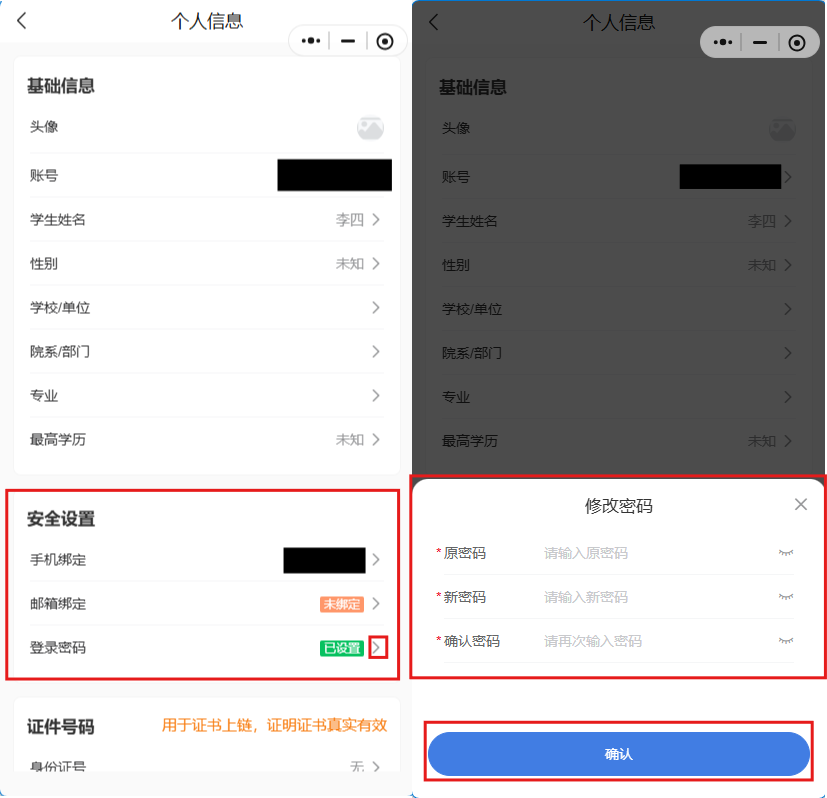This screenshot has width=827, height=798.
Task: Toggle eye icon on 确认密码 field
Action: coord(786,641)
